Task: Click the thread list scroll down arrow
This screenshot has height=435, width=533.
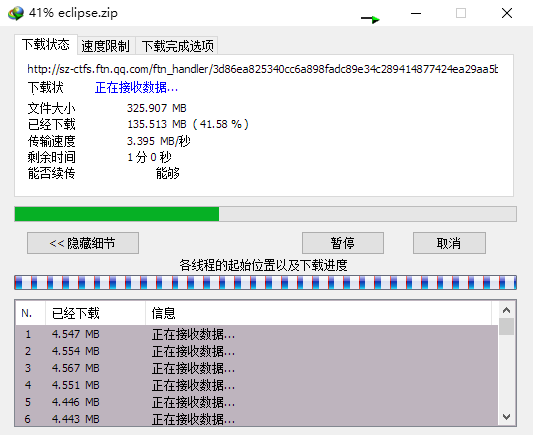Action: tap(506, 417)
